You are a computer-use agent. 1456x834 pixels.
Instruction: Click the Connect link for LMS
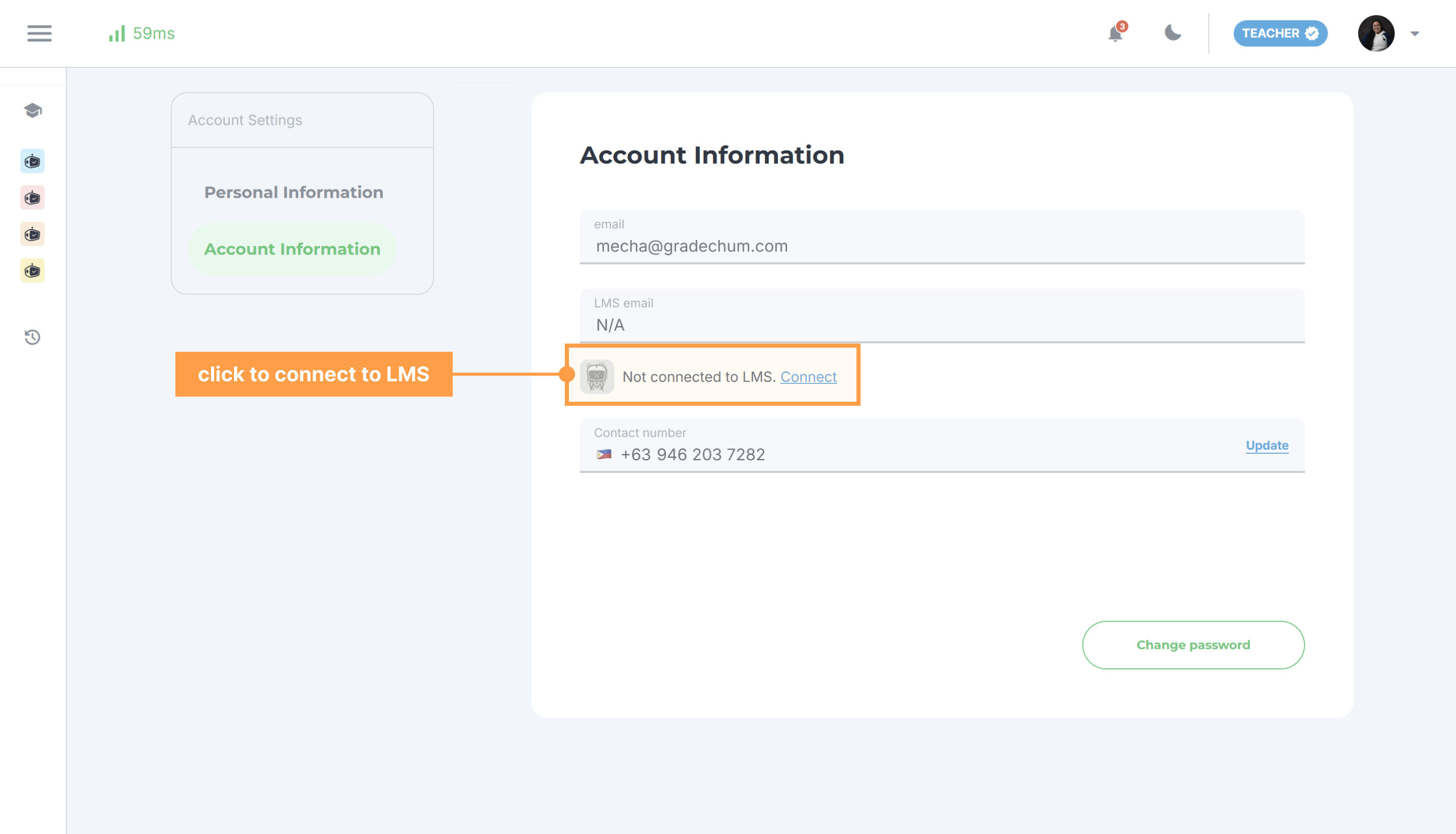pyautogui.click(x=808, y=377)
